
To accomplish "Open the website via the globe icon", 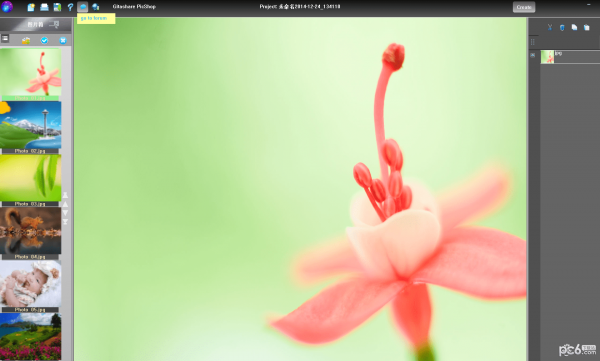I will click(96, 7).
